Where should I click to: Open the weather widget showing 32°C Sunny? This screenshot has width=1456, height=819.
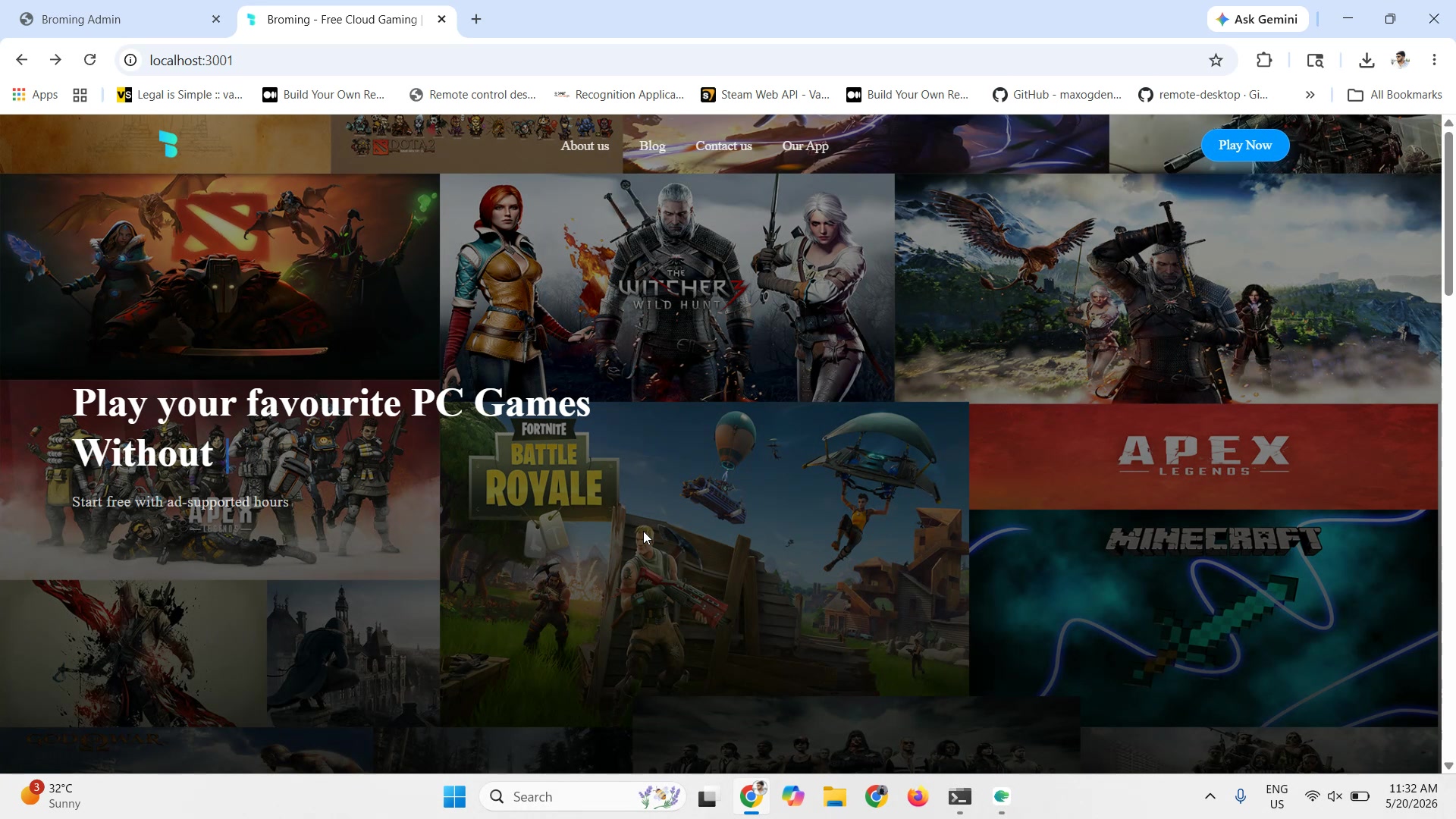click(x=52, y=796)
